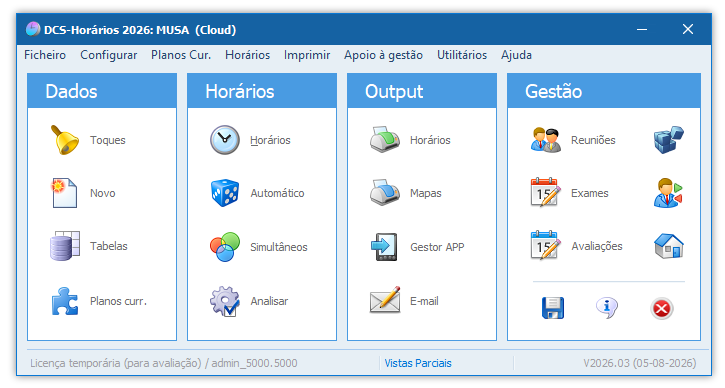Click the Simultâneos label

pyautogui.click(x=279, y=247)
